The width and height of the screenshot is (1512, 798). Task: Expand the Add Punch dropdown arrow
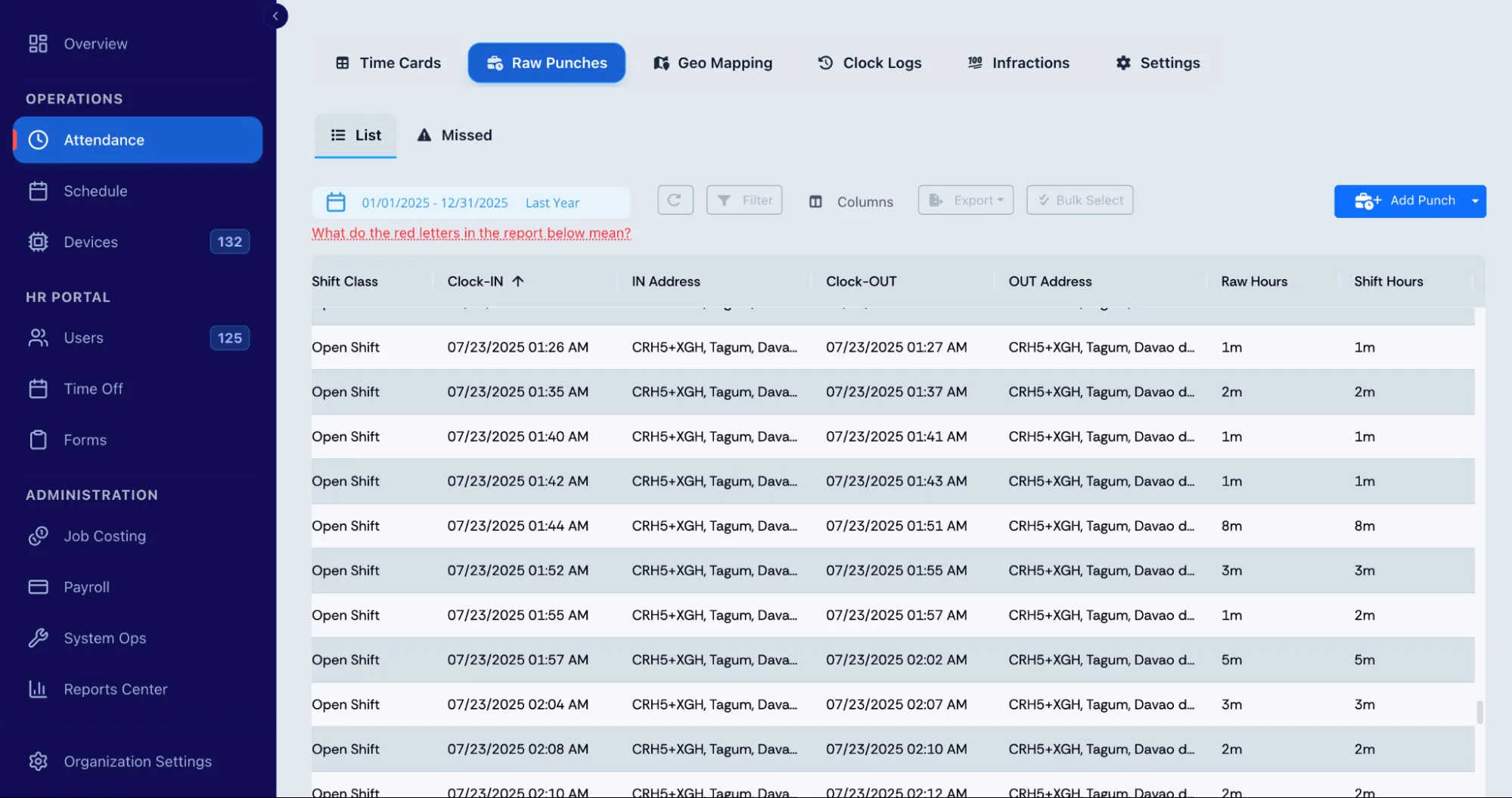[1475, 201]
